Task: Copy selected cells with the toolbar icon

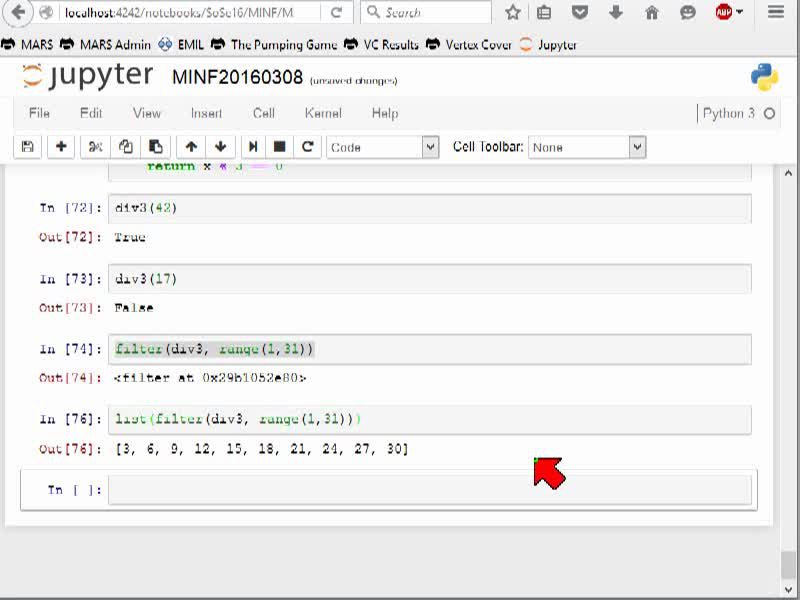Action: click(x=126, y=147)
